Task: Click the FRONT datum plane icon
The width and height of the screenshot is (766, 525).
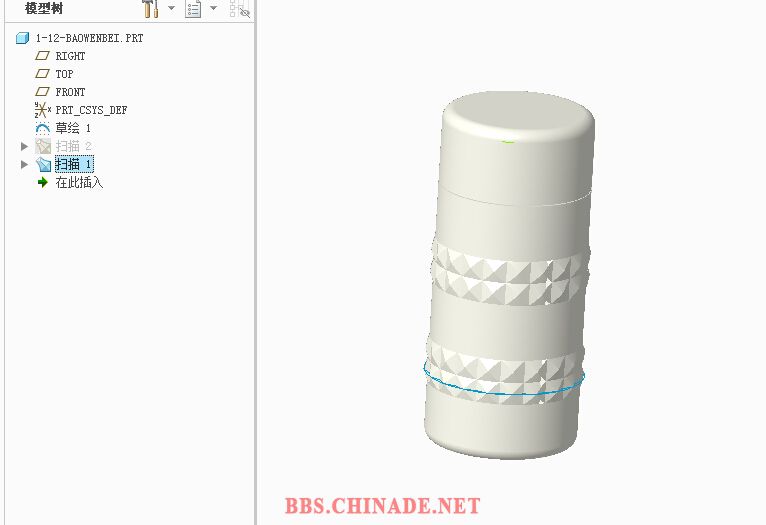Action: click(43, 92)
